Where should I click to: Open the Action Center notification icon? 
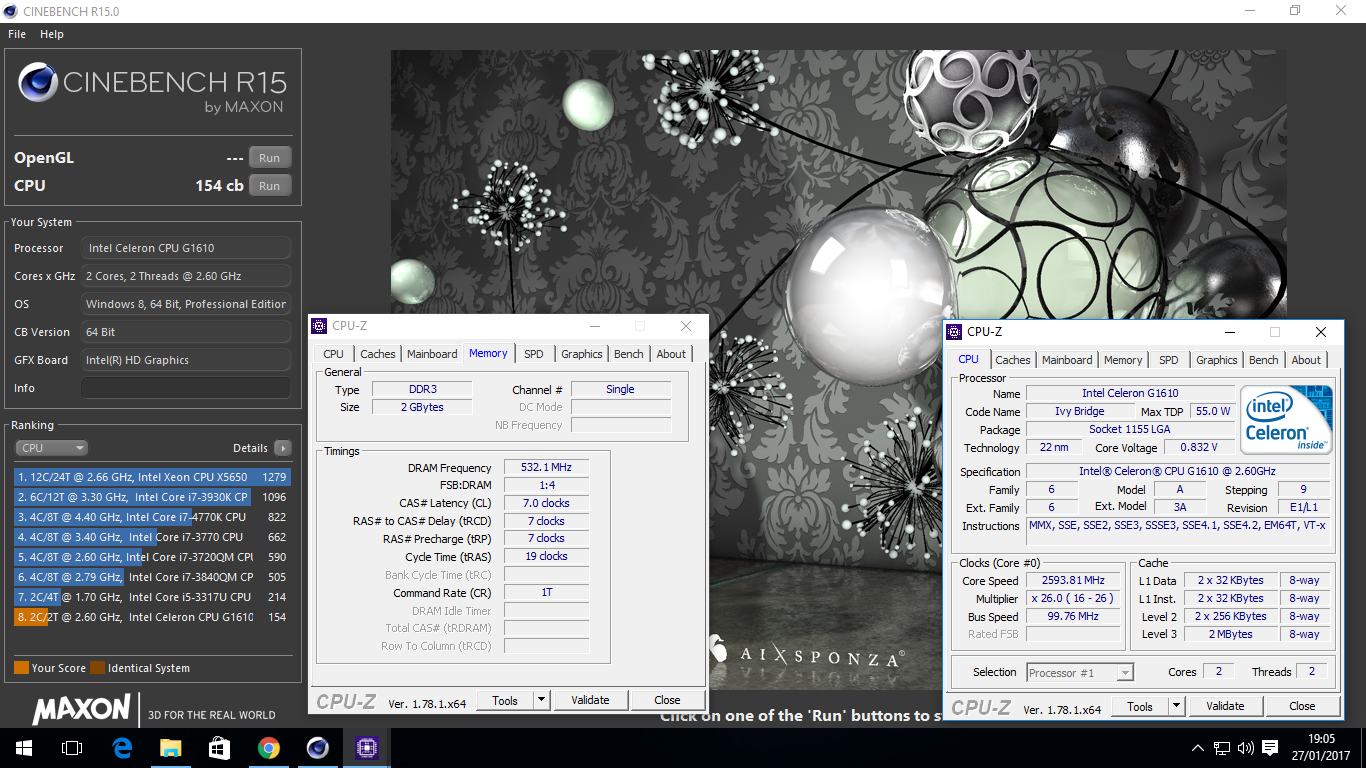(1270, 748)
